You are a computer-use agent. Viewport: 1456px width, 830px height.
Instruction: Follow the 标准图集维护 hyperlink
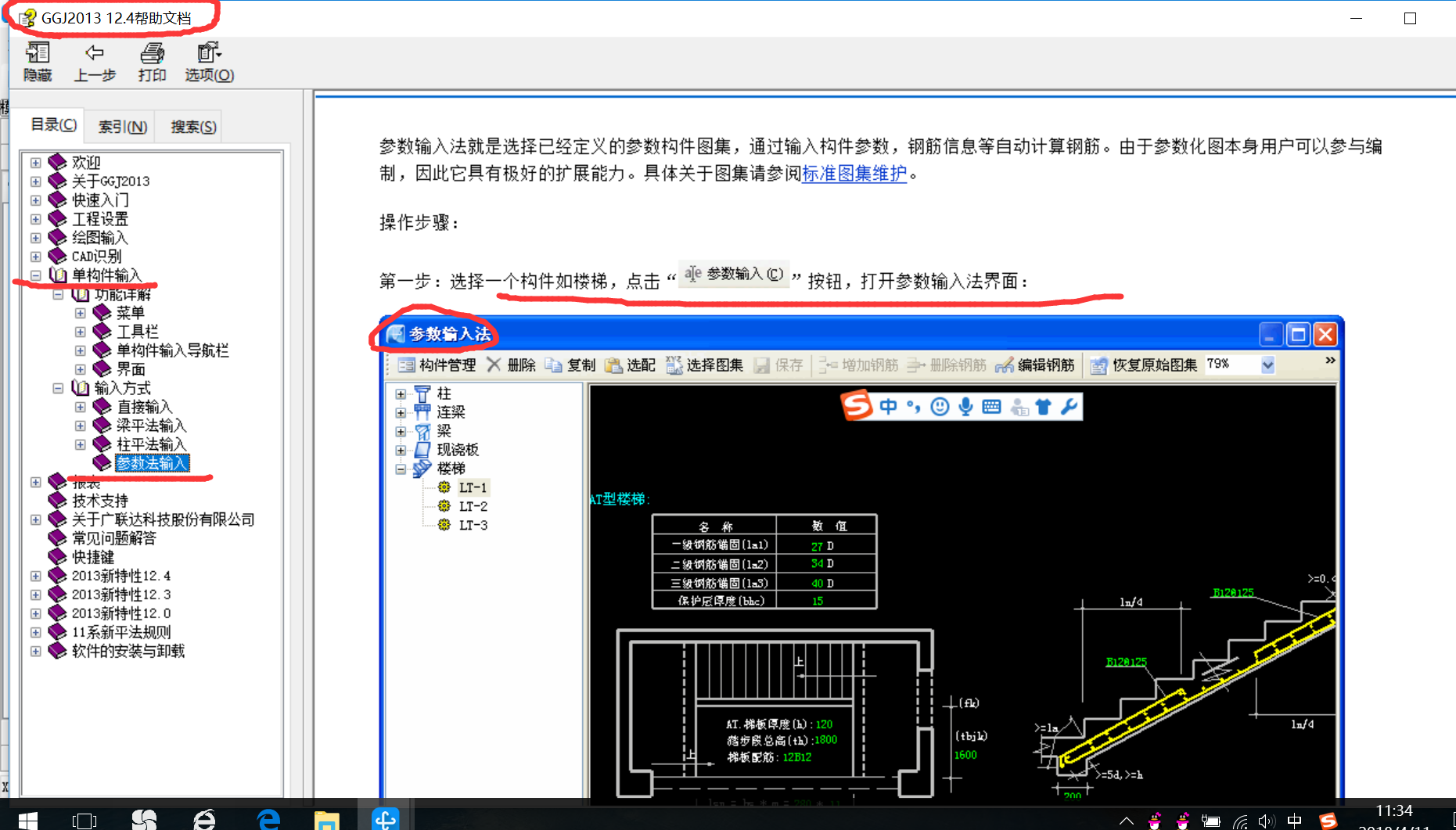coord(854,173)
